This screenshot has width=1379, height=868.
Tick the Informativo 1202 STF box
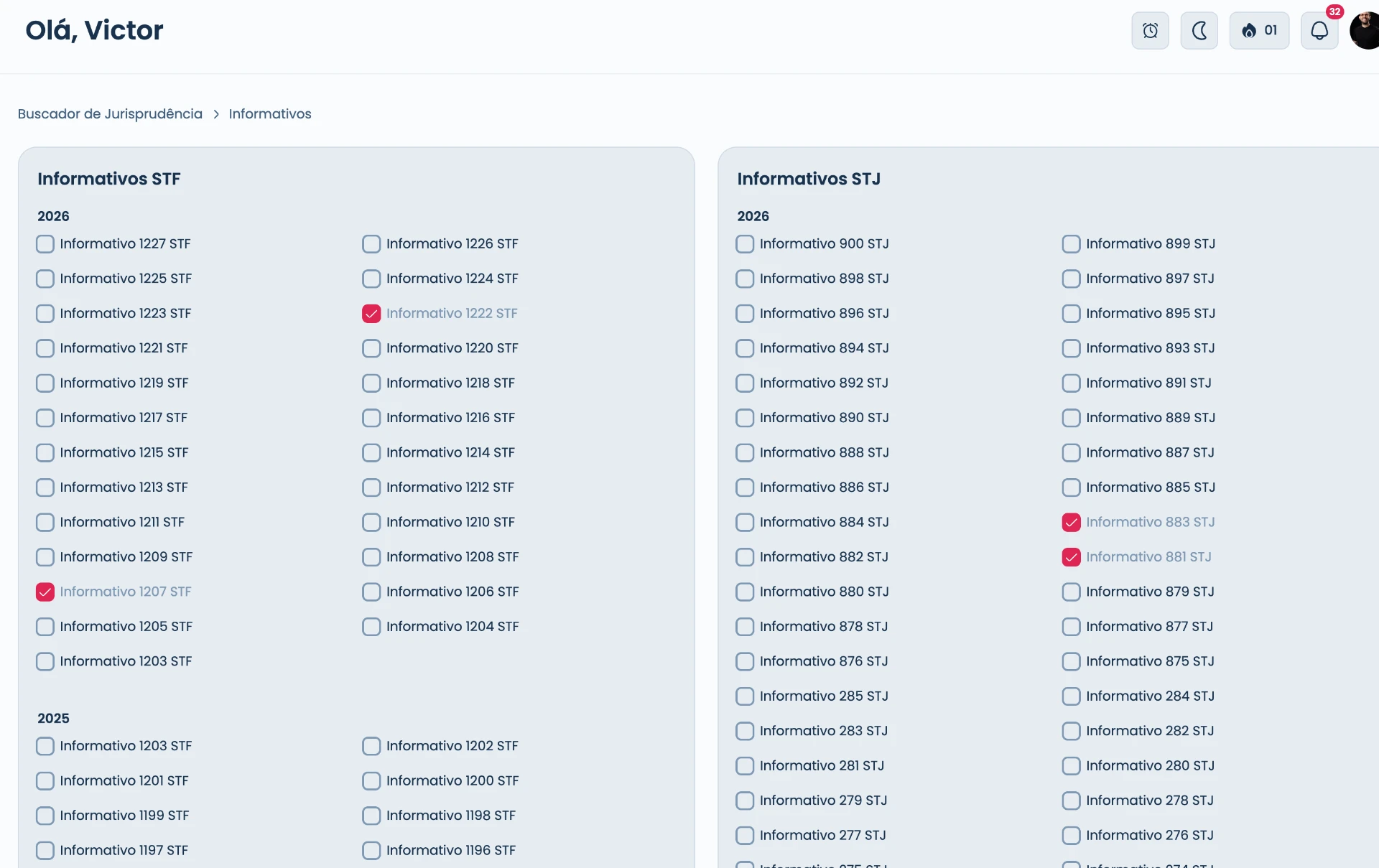(x=371, y=746)
